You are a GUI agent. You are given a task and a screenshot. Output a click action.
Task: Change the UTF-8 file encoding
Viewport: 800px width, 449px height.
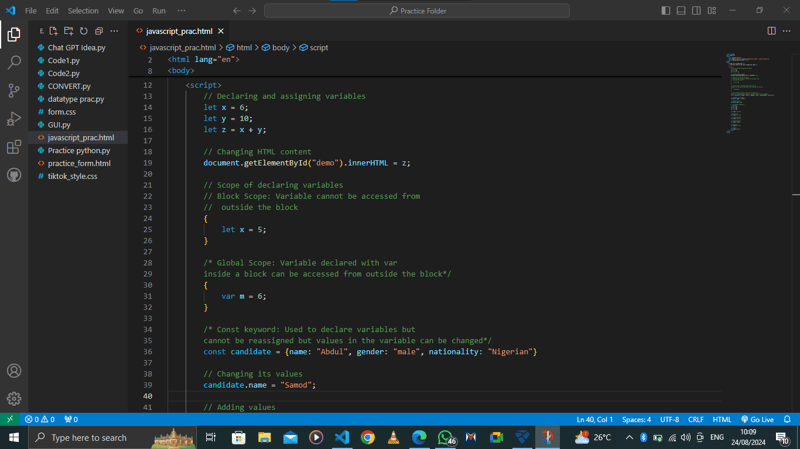(x=669, y=419)
